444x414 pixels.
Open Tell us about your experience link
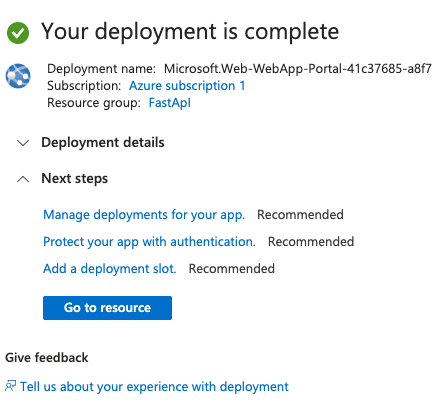154,387
